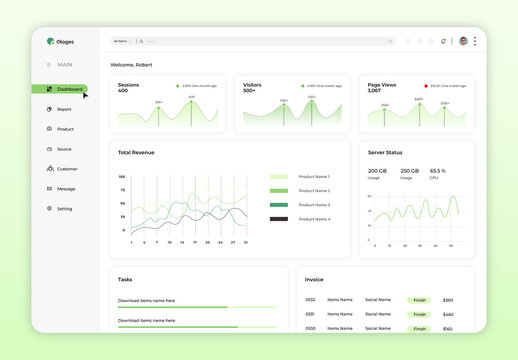
Task: Click the Welcome, Robert greeting
Action: click(131, 65)
